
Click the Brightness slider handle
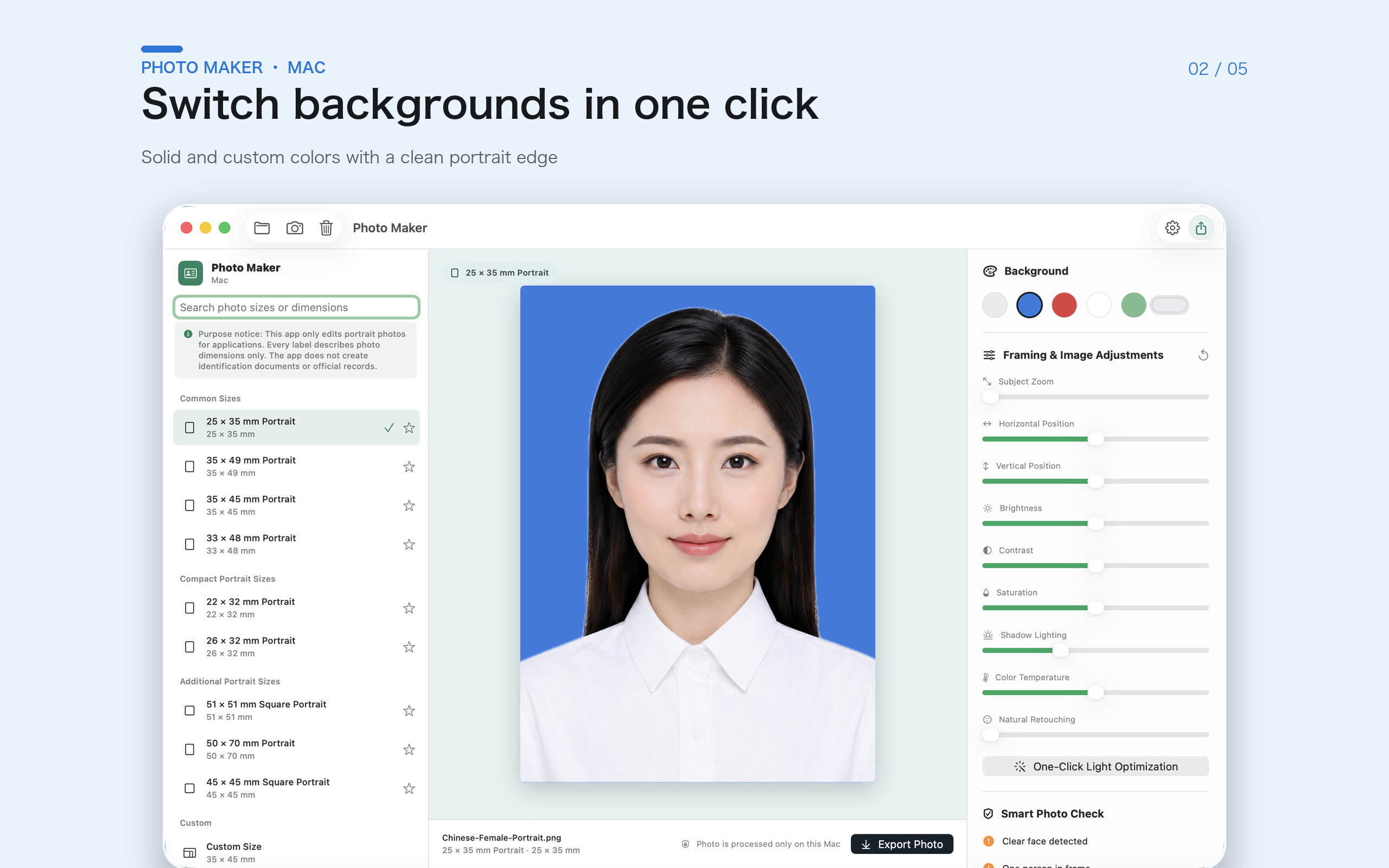click(x=1095, y=524)
